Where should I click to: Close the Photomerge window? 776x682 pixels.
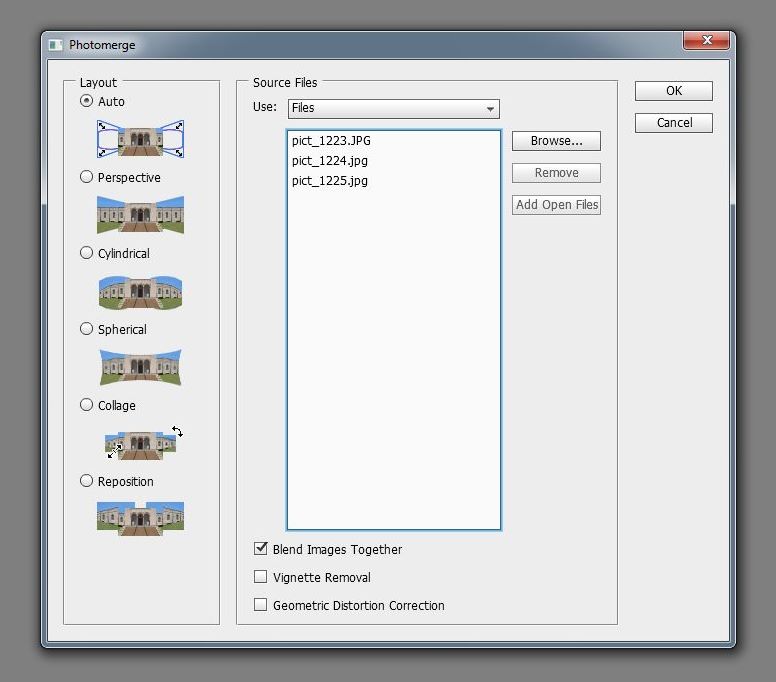pyautogui.click(x=706, y=40)
